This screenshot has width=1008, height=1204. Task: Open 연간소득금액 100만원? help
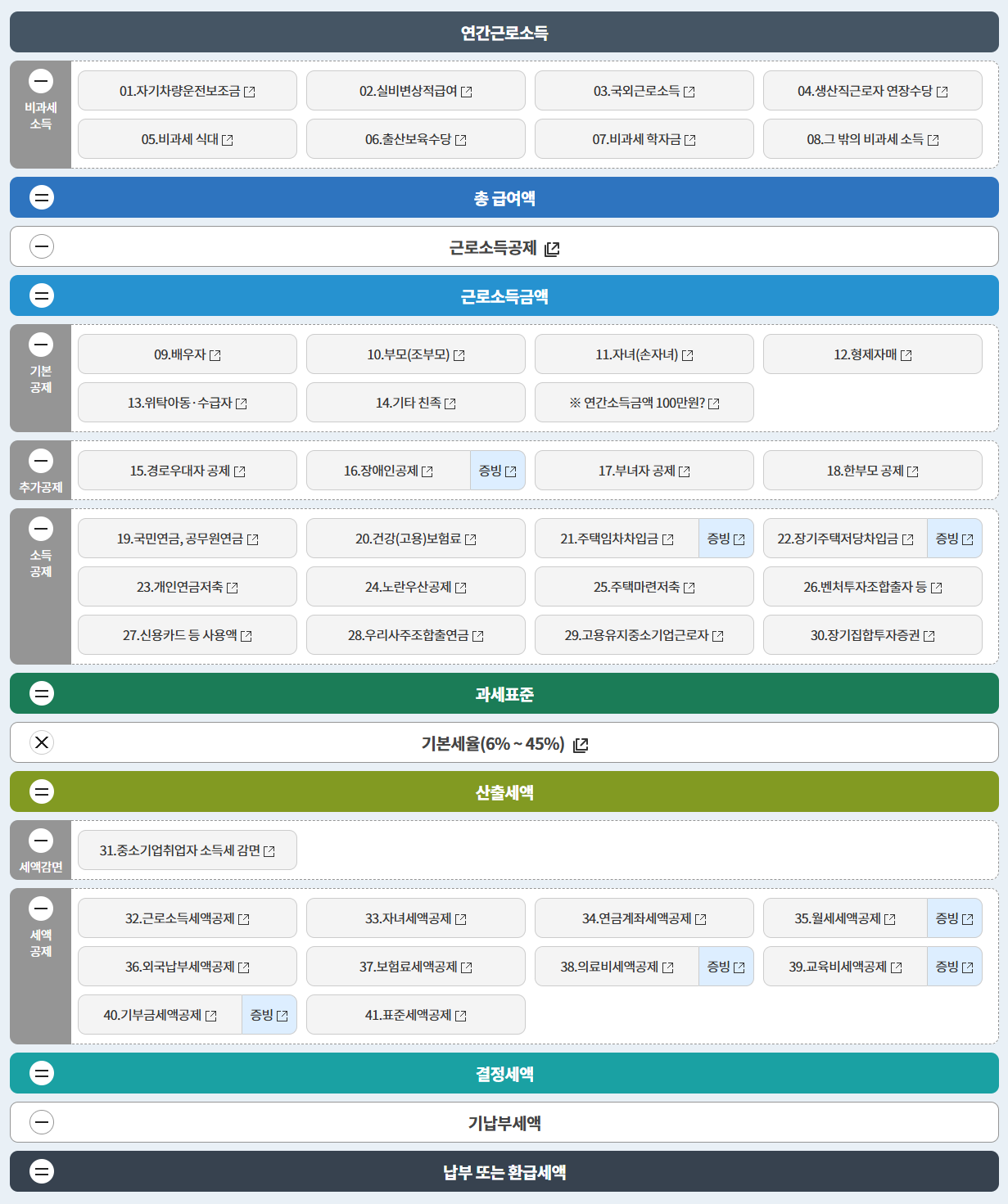pyautogui.click(x=644, y=403)
